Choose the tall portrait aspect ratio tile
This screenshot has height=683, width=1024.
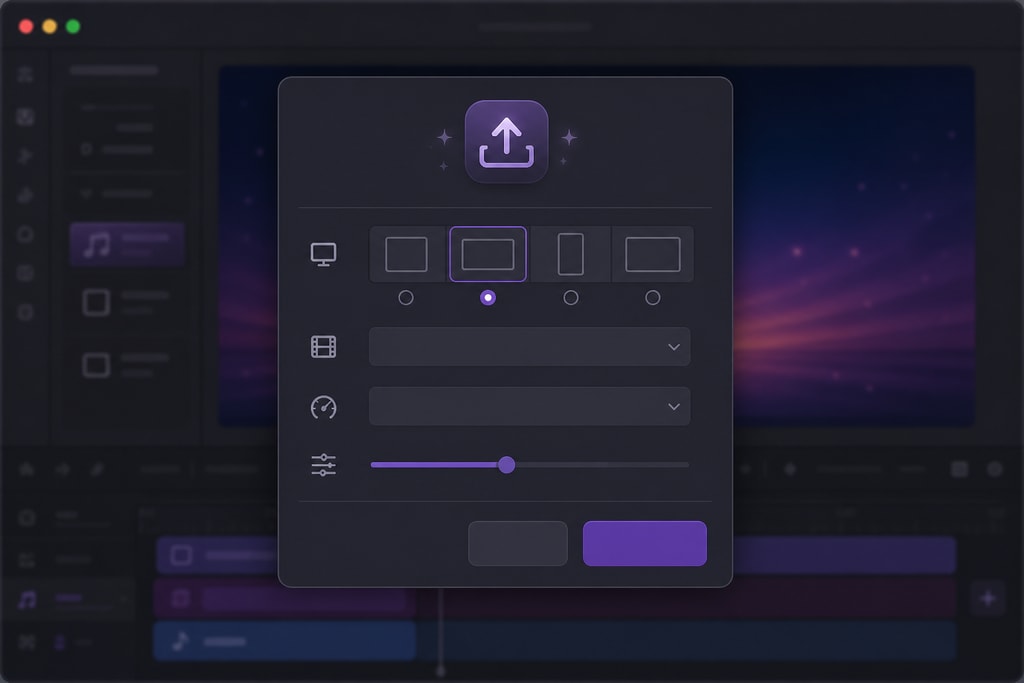click(571, 254)
